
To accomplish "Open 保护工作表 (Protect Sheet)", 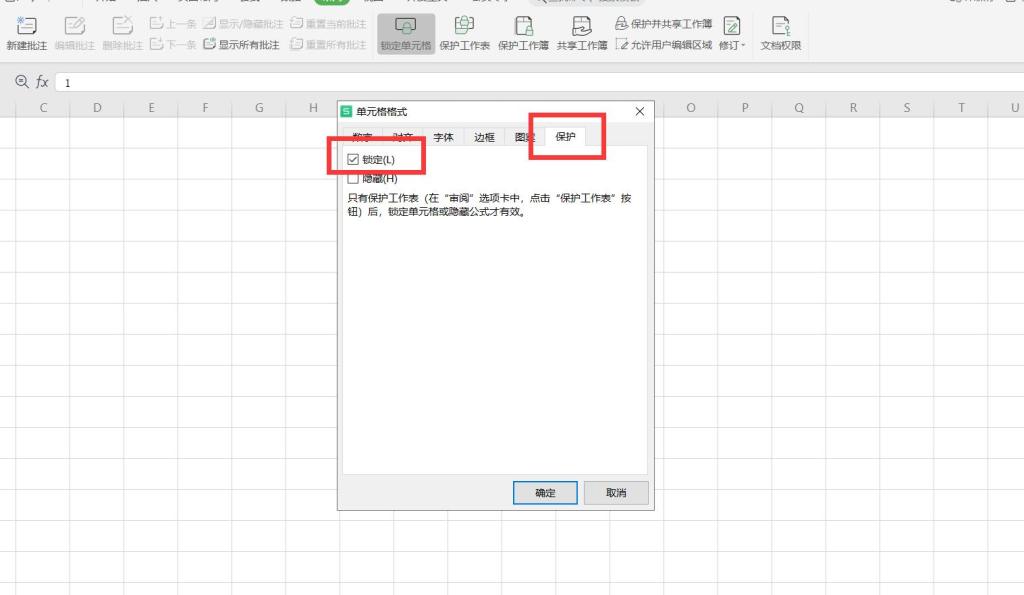I will pyautogui.click(x=463, y=32).
